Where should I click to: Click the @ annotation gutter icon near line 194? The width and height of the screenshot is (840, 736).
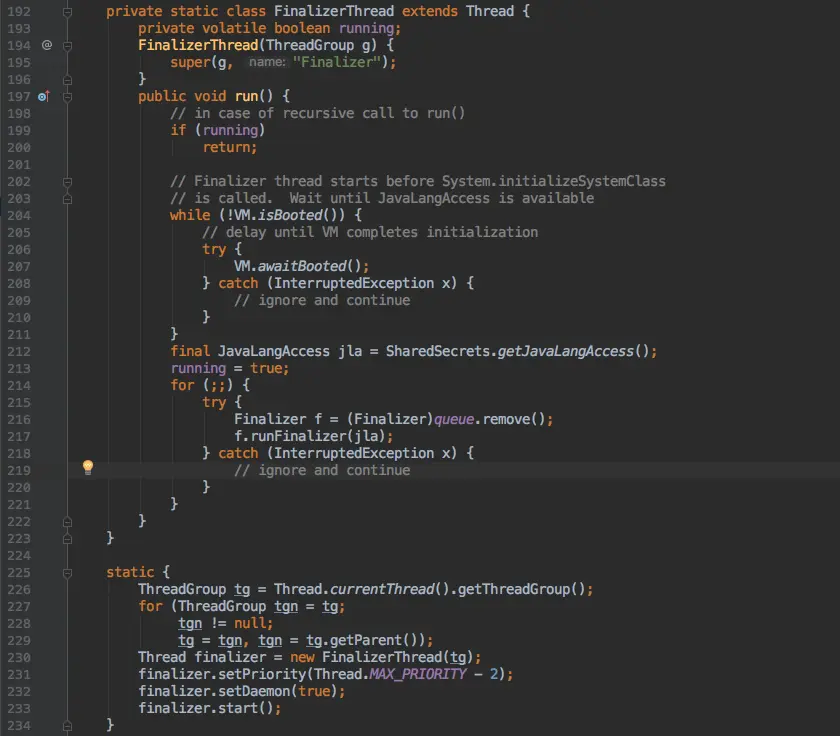click(x=46, y=45)
